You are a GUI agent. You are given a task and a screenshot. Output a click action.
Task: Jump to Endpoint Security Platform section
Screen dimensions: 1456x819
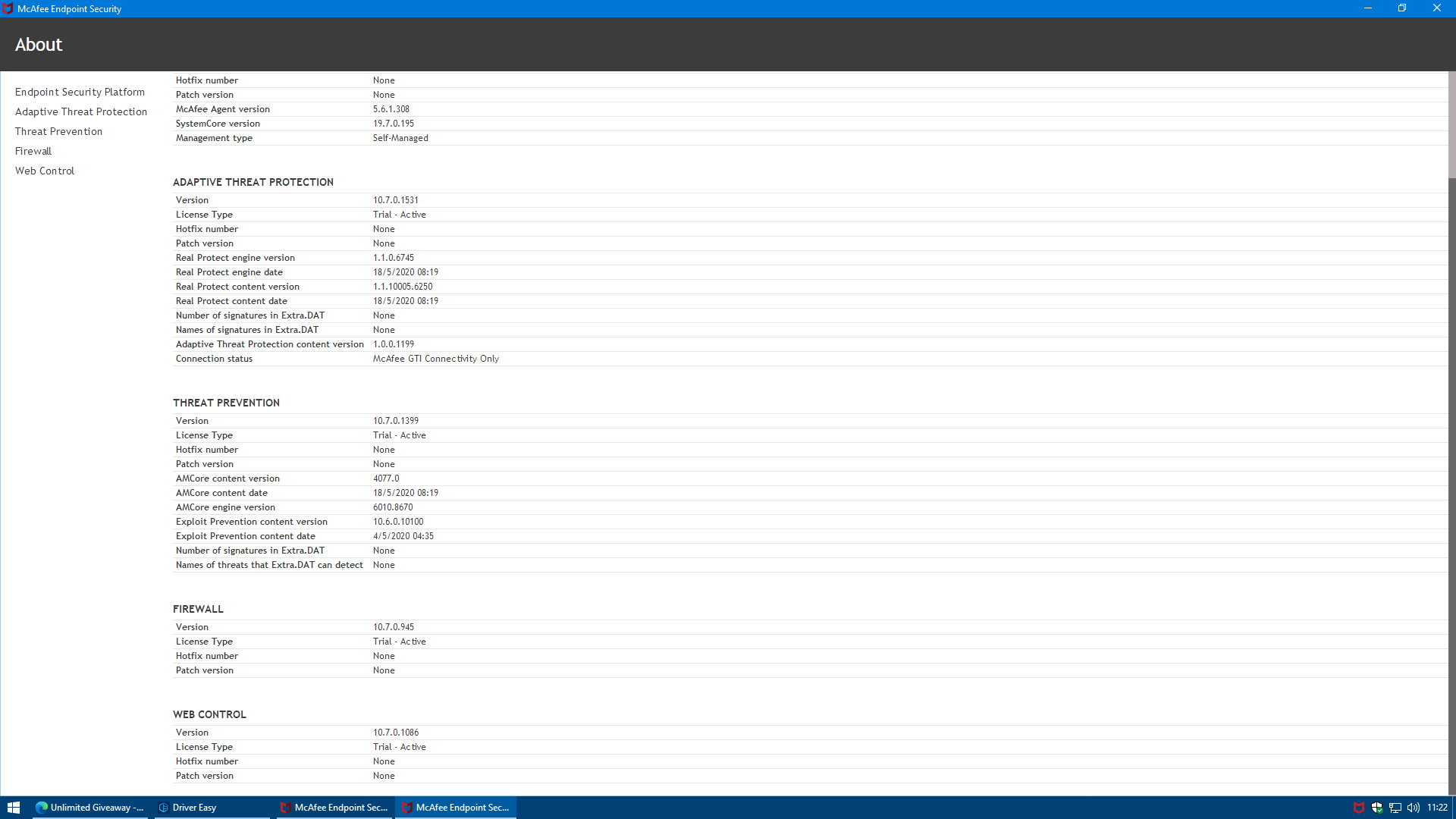tap(80, 92)
